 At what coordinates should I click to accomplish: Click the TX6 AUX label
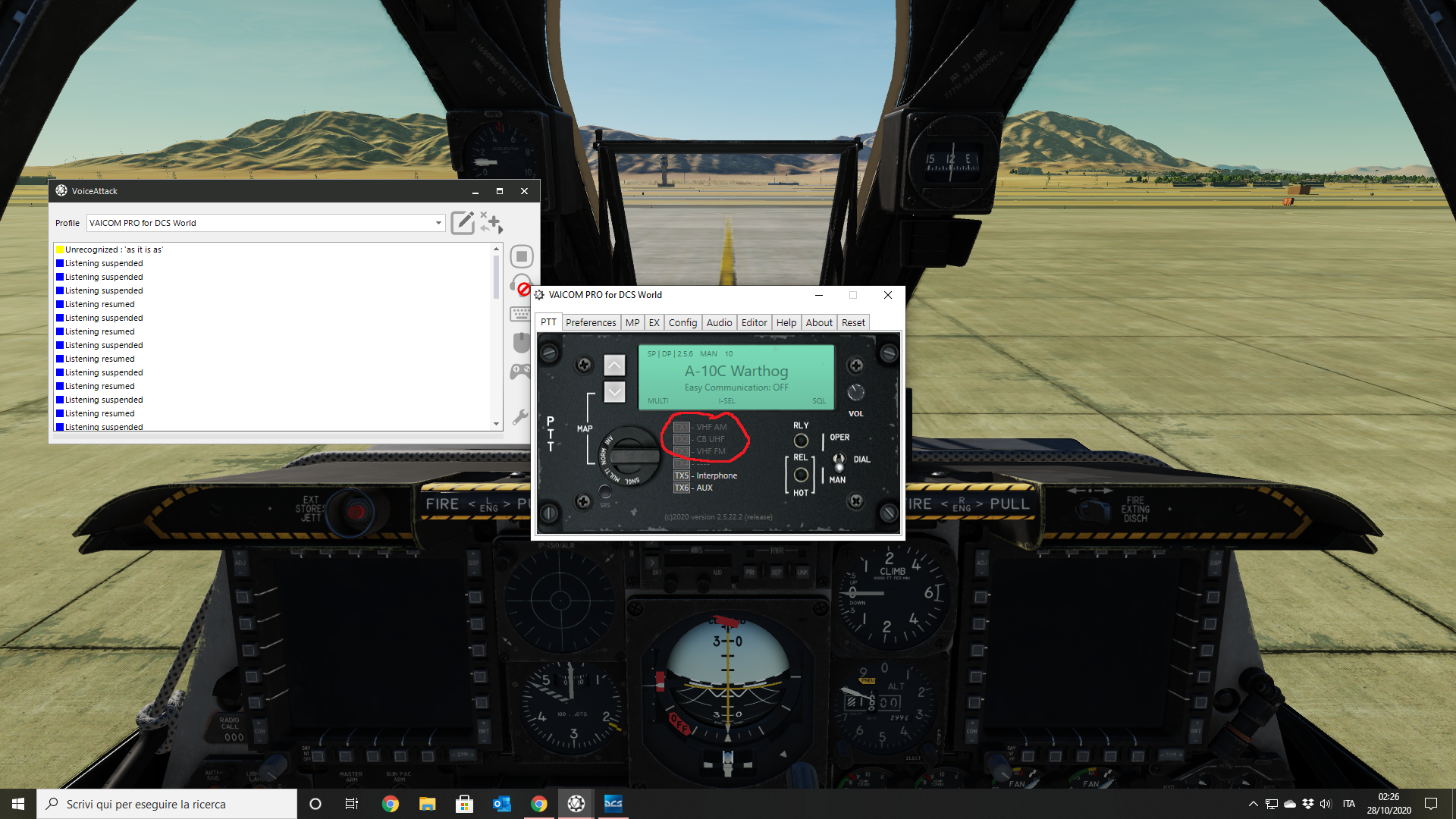coord(693,488)
